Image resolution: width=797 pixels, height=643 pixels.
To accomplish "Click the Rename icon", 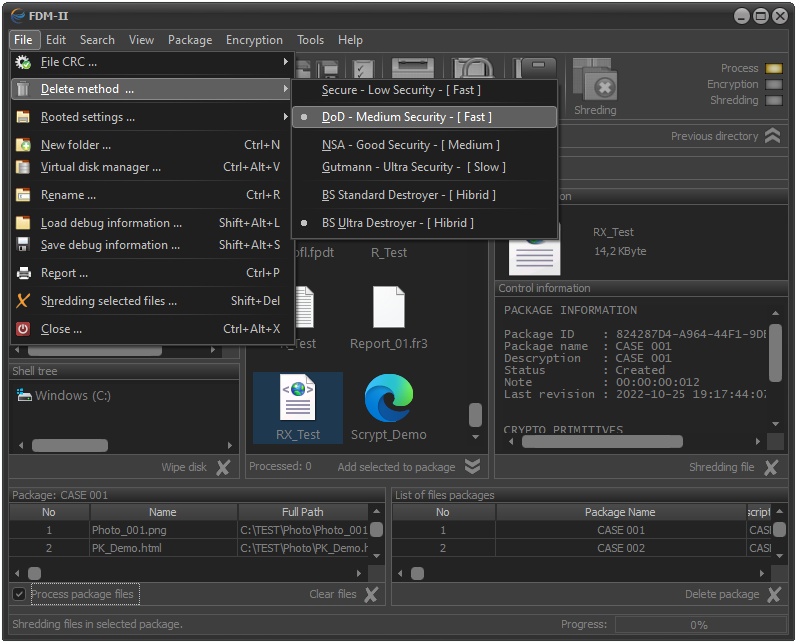I will point(23,195).
